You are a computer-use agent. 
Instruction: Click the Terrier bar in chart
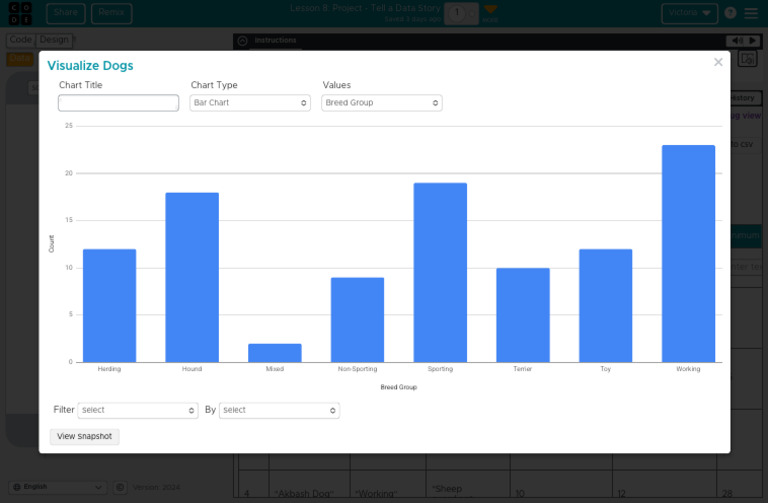523,315
